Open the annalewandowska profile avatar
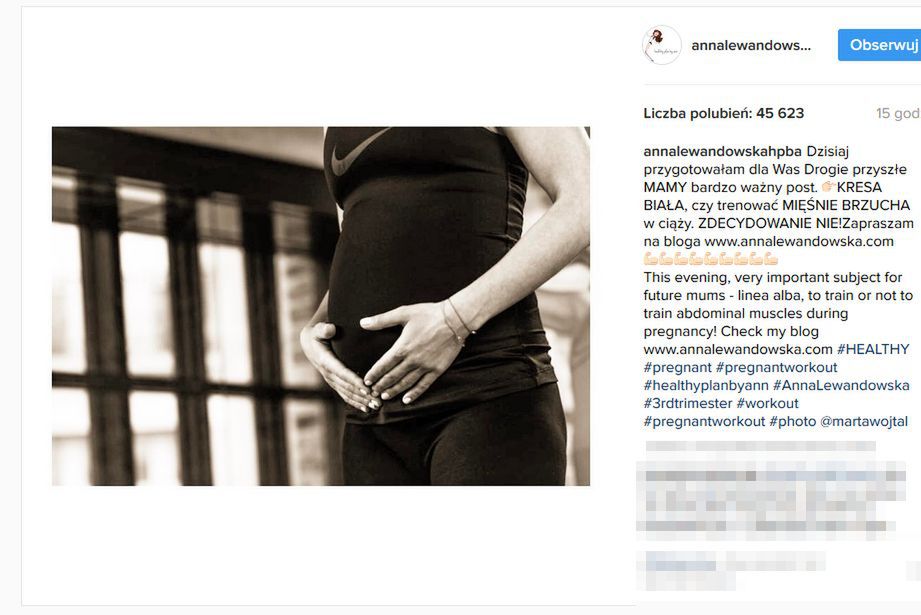Image resolution: width=921 pixels, height=615 pixels. tap(662, 45)
